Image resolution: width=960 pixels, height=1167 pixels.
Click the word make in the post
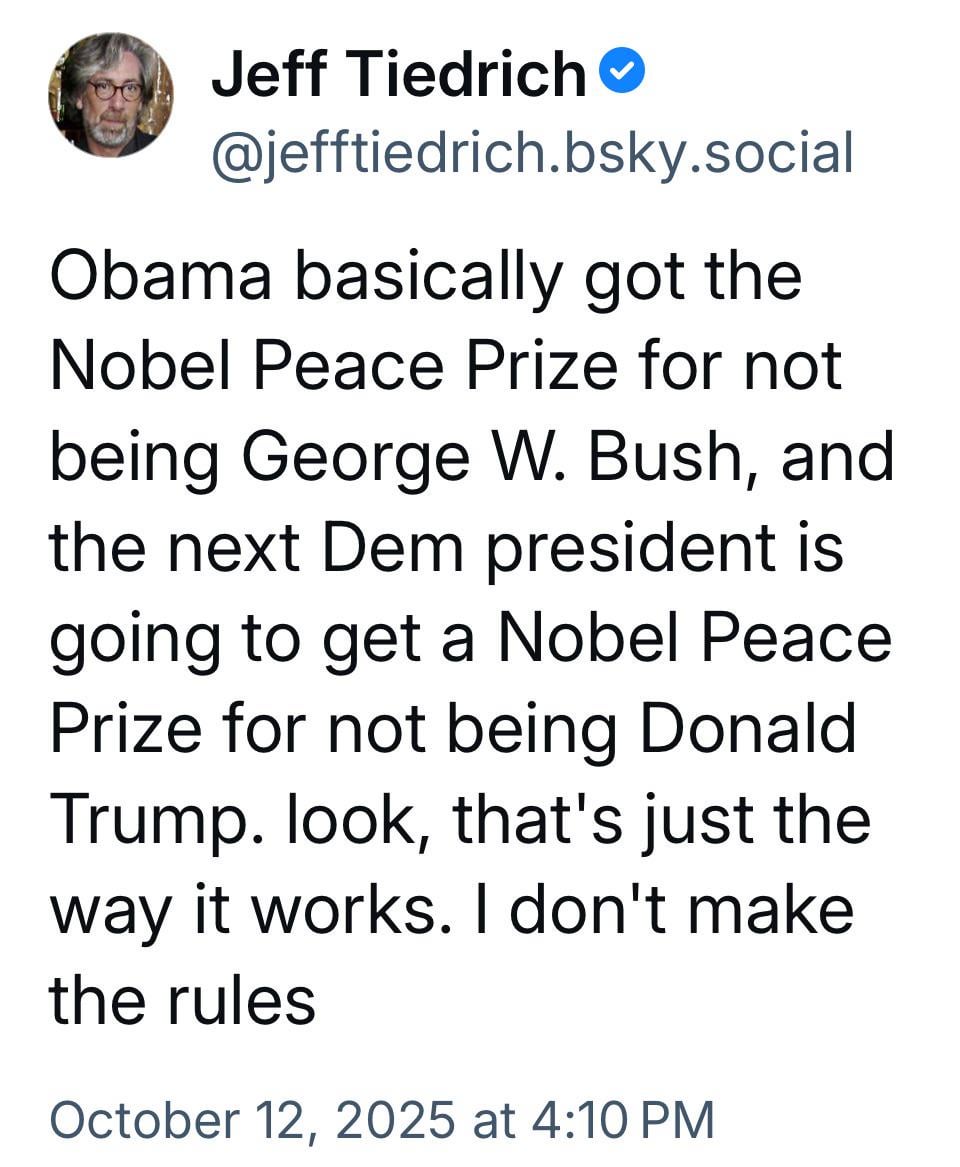tap(786, 910)
